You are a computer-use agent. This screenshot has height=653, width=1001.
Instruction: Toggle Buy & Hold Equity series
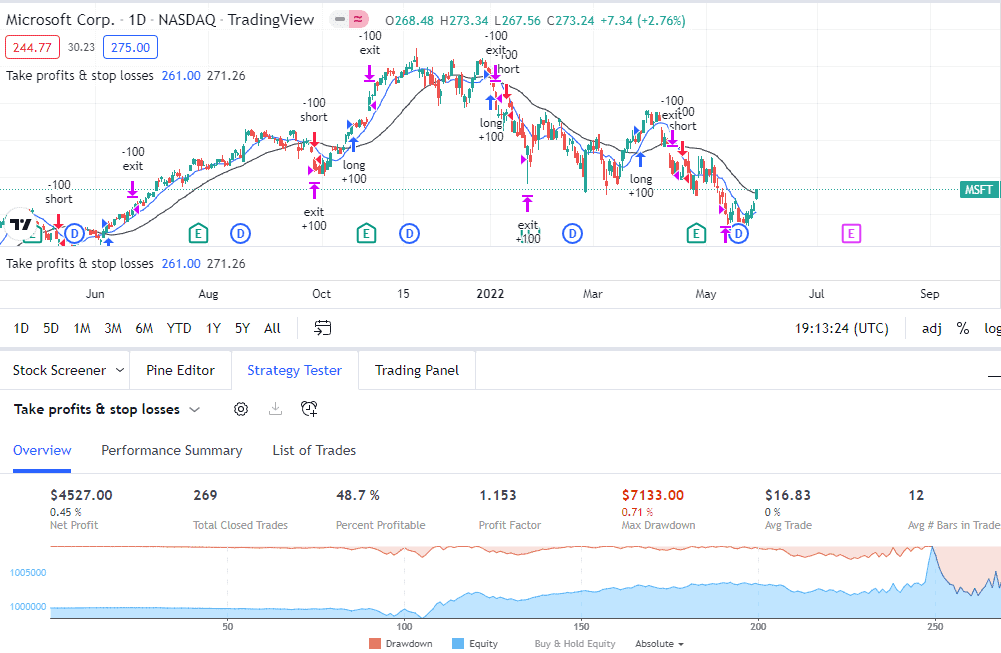[575, 643]
